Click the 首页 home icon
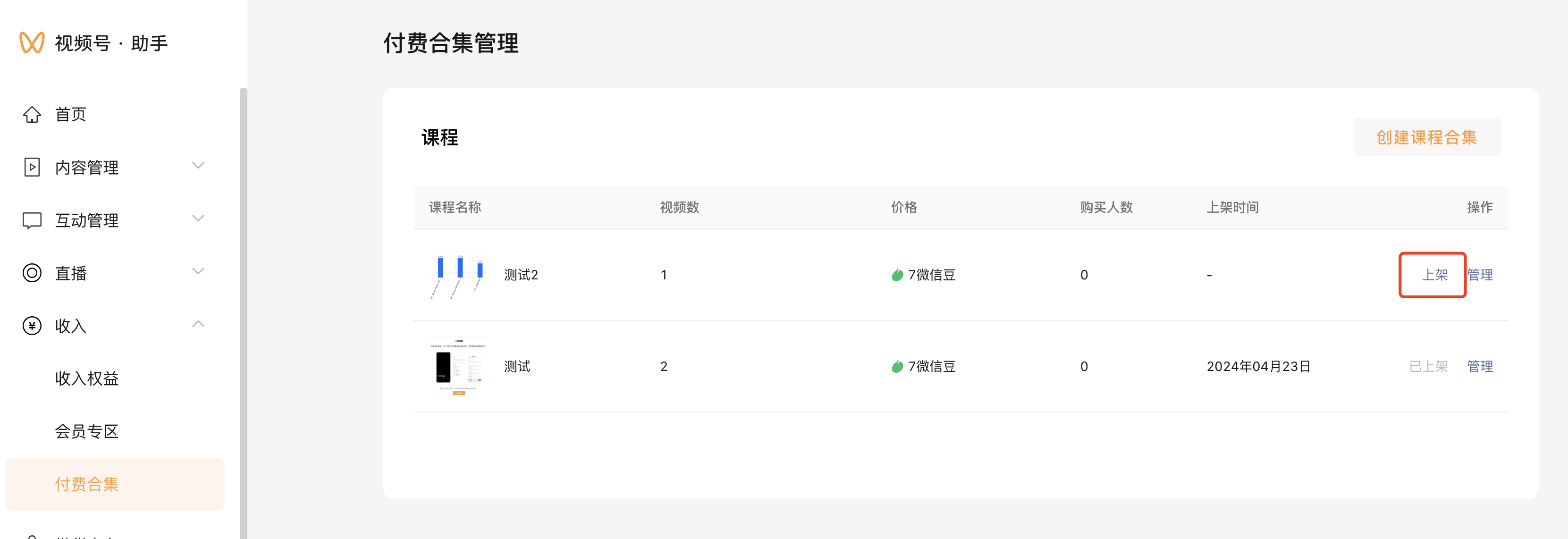The image size is (1568, 539). click(32, 114)
